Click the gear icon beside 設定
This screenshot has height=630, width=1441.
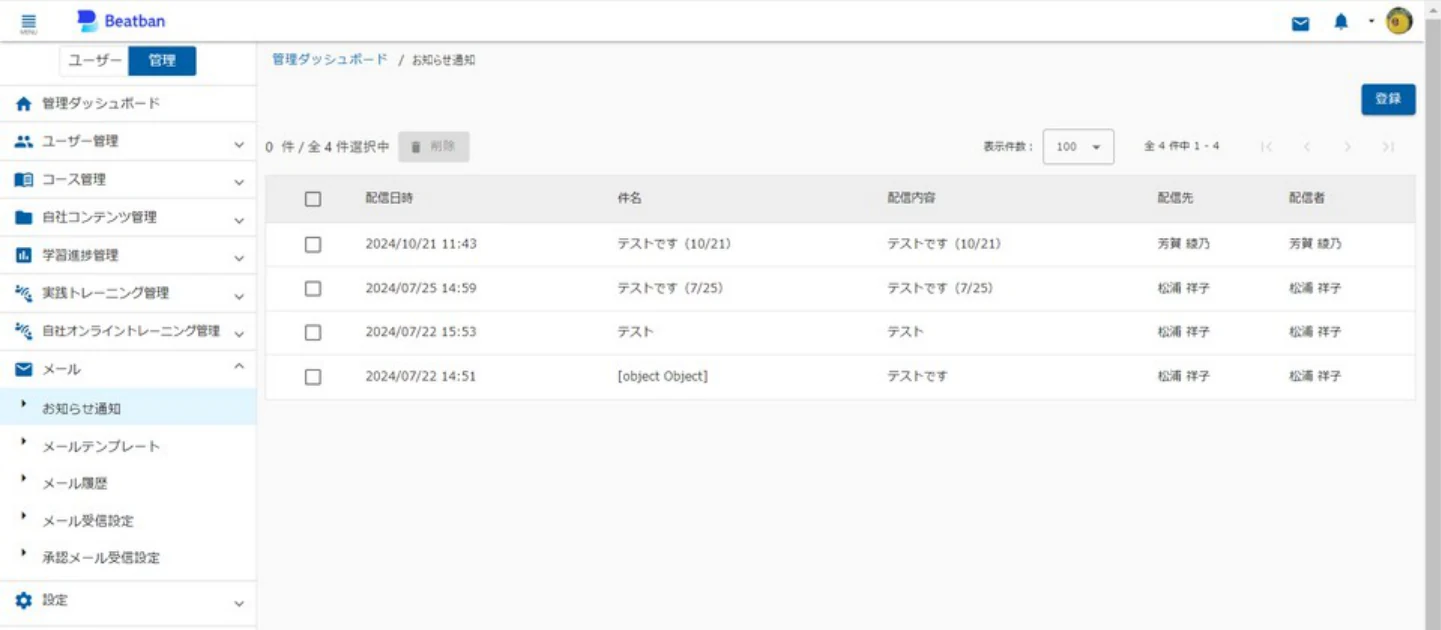point(24,600)
